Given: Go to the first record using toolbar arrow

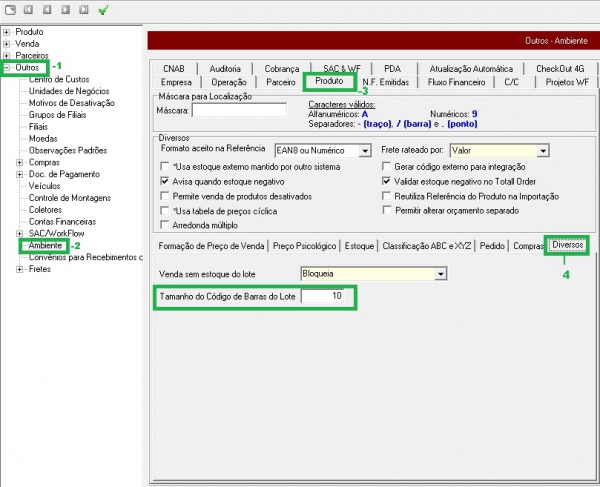Looking at the screenshot, I should pos(30,10).
